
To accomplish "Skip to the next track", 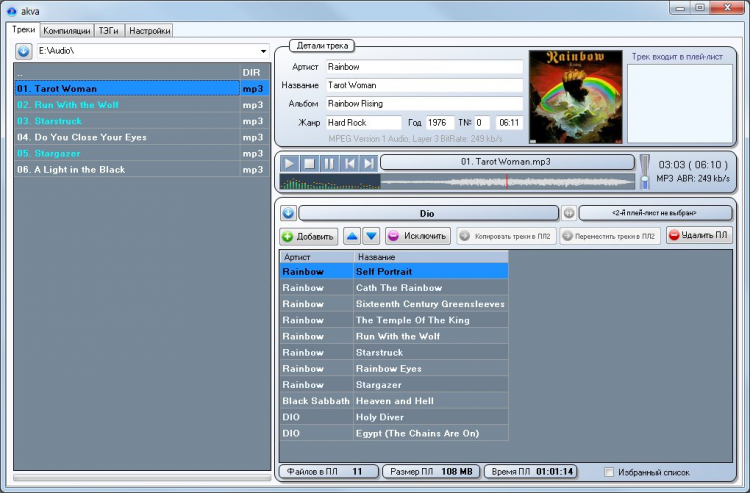I will click(368, 164).
